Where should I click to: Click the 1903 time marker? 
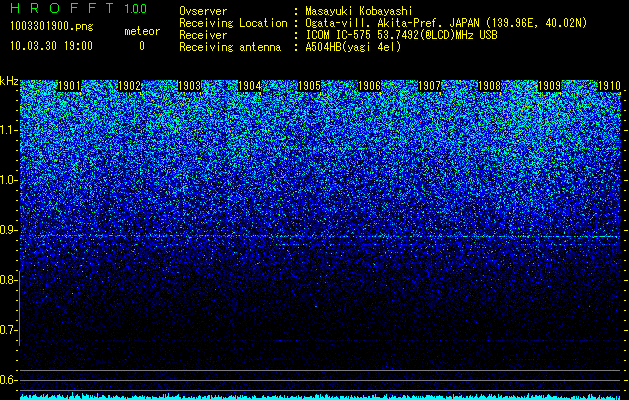point(189,86)
